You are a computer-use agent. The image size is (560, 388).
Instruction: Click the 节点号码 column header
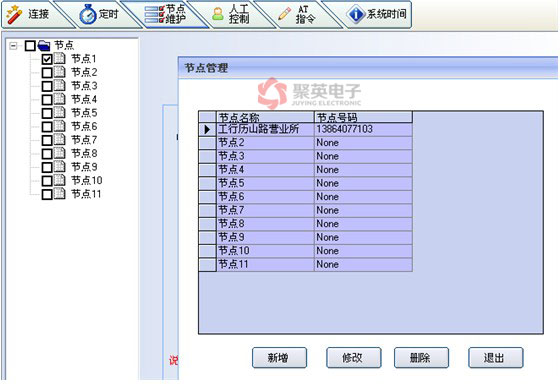363,117
